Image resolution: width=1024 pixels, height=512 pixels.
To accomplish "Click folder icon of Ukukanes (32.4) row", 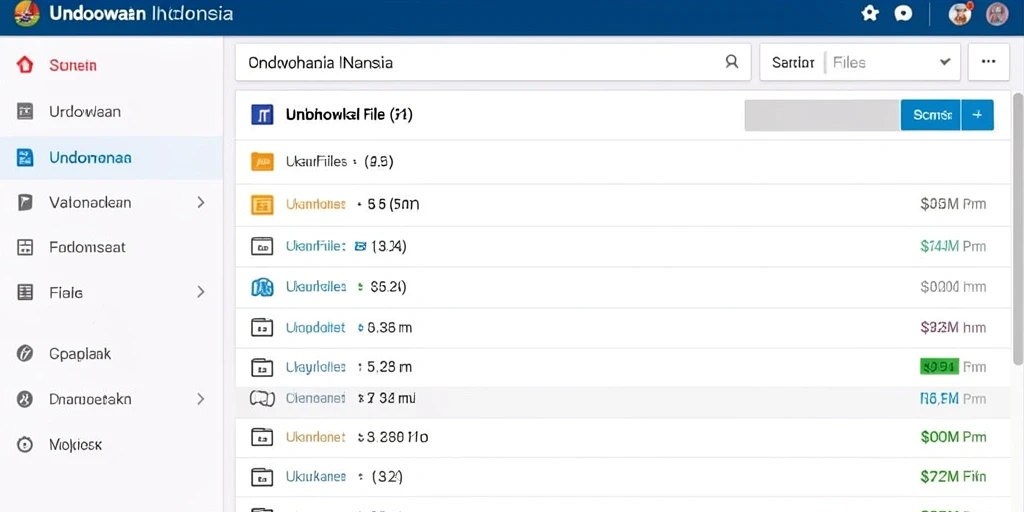I will coord(261,477).
